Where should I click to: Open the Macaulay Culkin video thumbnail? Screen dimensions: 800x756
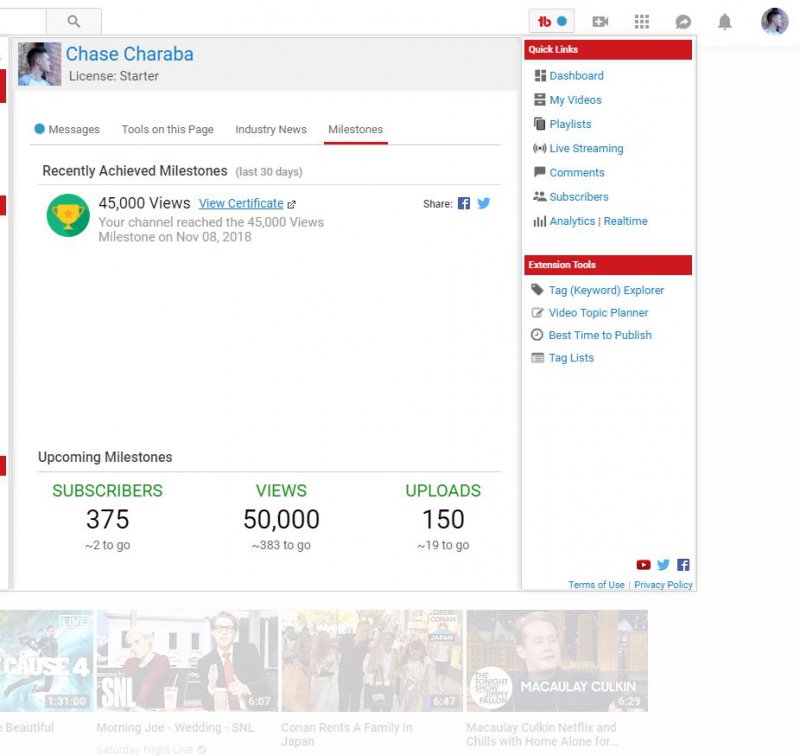[557, 661]
